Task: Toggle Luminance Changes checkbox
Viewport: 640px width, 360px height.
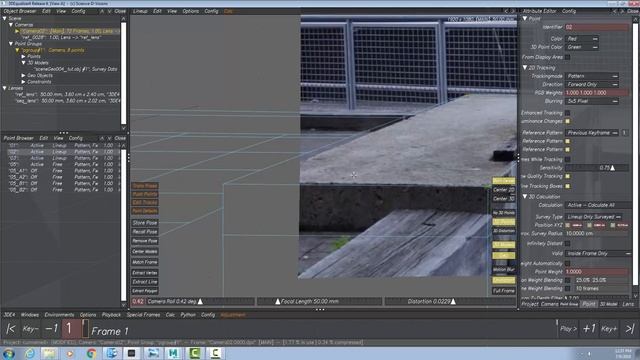Action: [x=567, y=121]
